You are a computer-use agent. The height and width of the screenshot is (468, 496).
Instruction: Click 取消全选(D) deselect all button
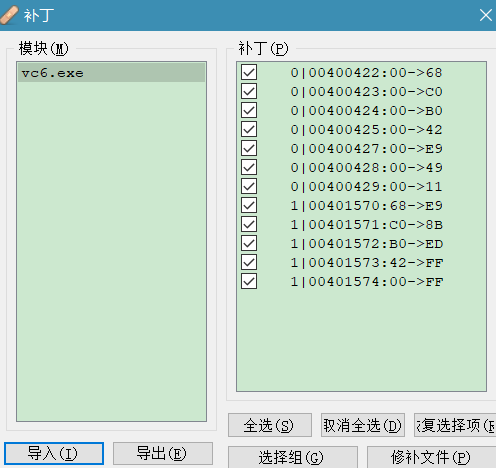pos(363,425)
